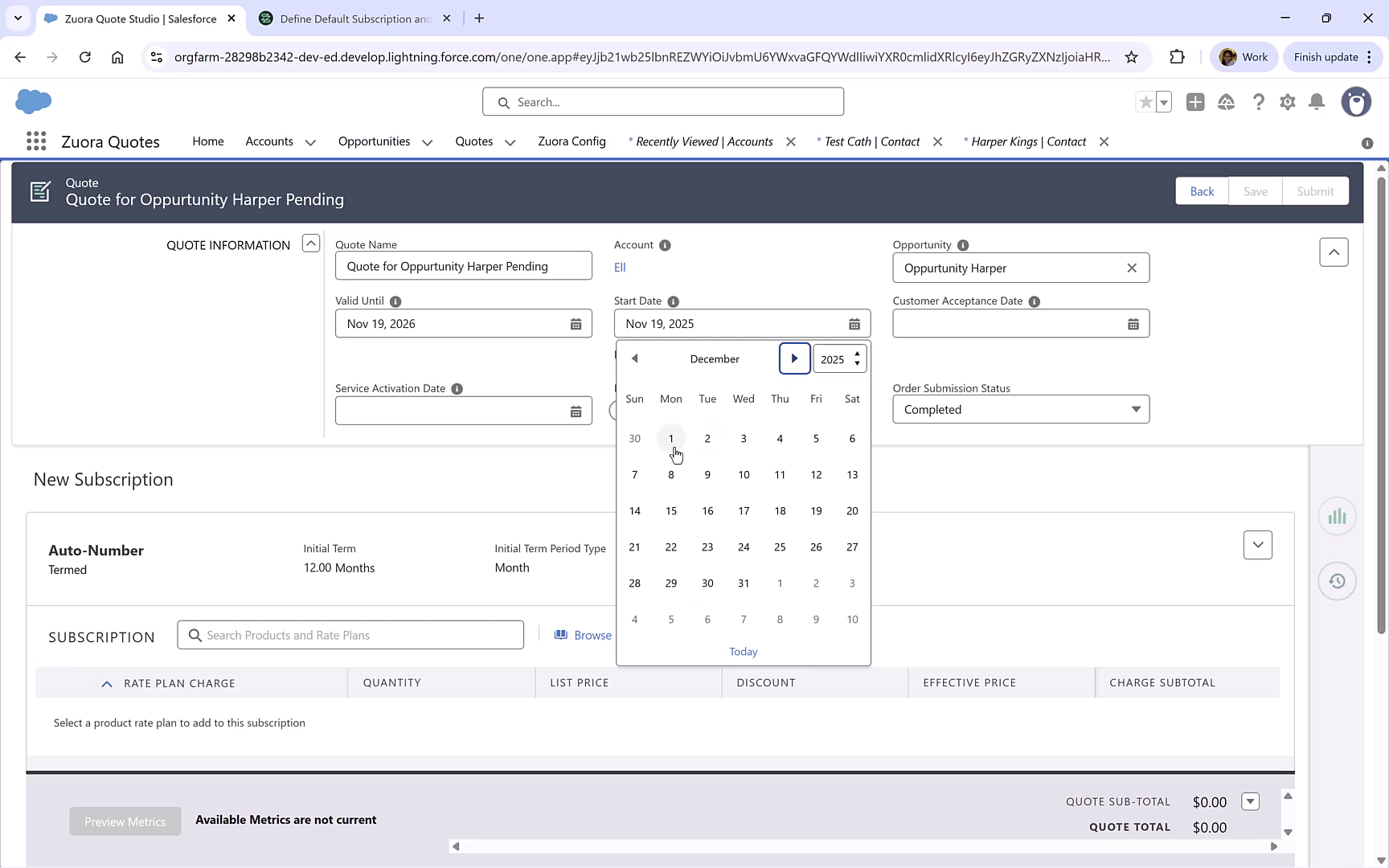The height and width of the screenshot is (868, 1389).
Task: Go to Home in the navigation bar
Action: coord(207,141)
